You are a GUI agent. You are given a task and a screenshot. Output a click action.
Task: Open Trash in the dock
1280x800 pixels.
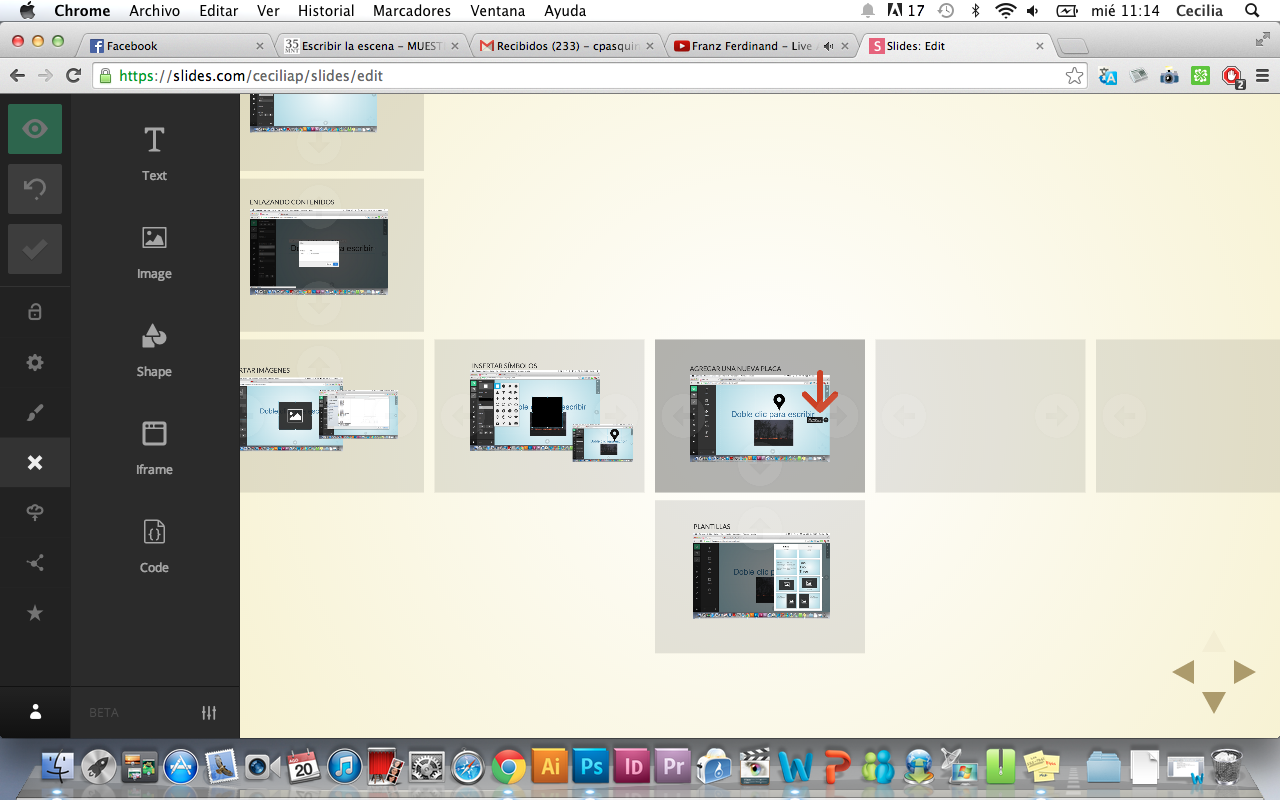tap(1226, 767)
